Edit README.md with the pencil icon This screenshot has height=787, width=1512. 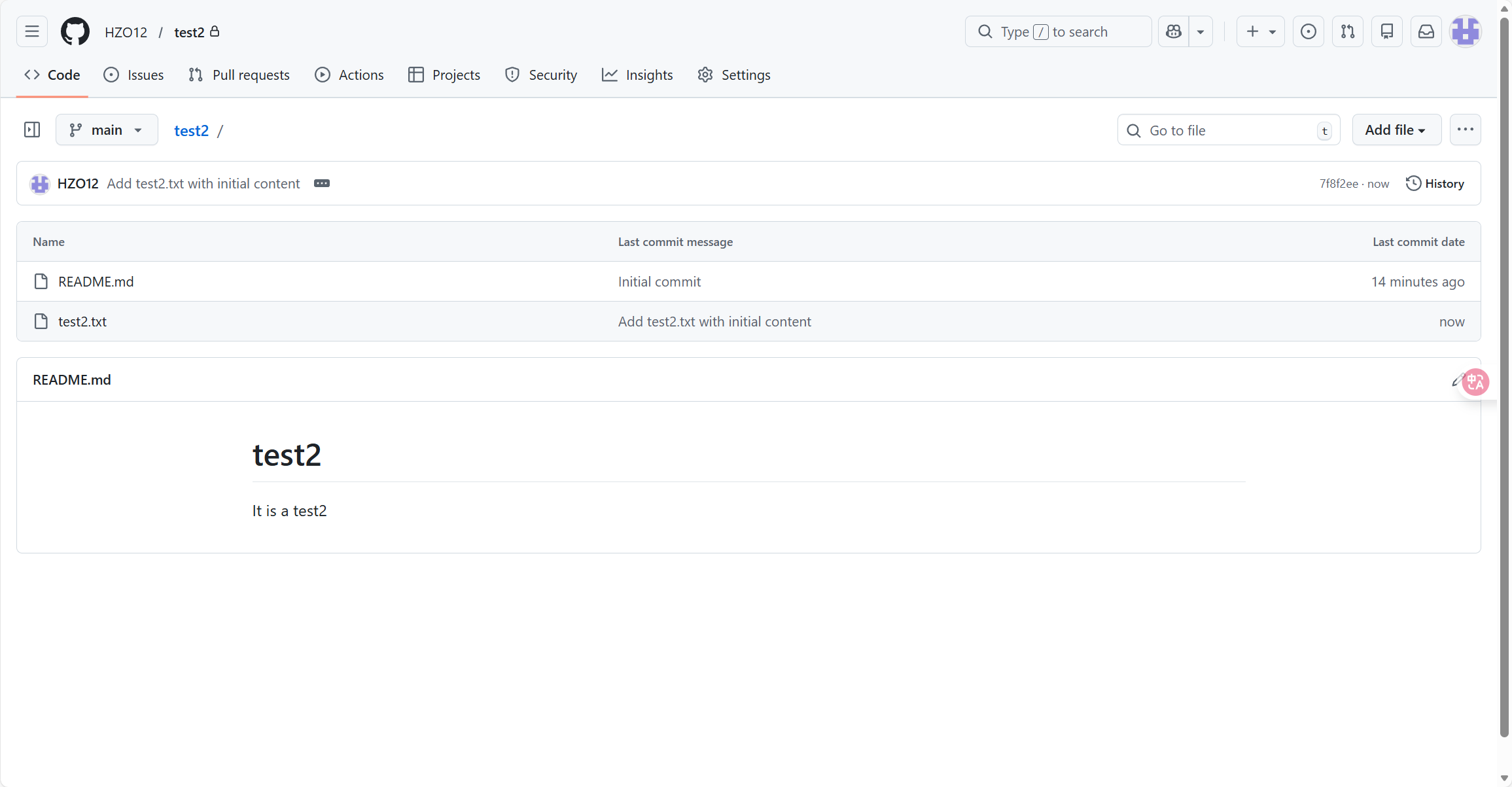[x=1456, y=380]
